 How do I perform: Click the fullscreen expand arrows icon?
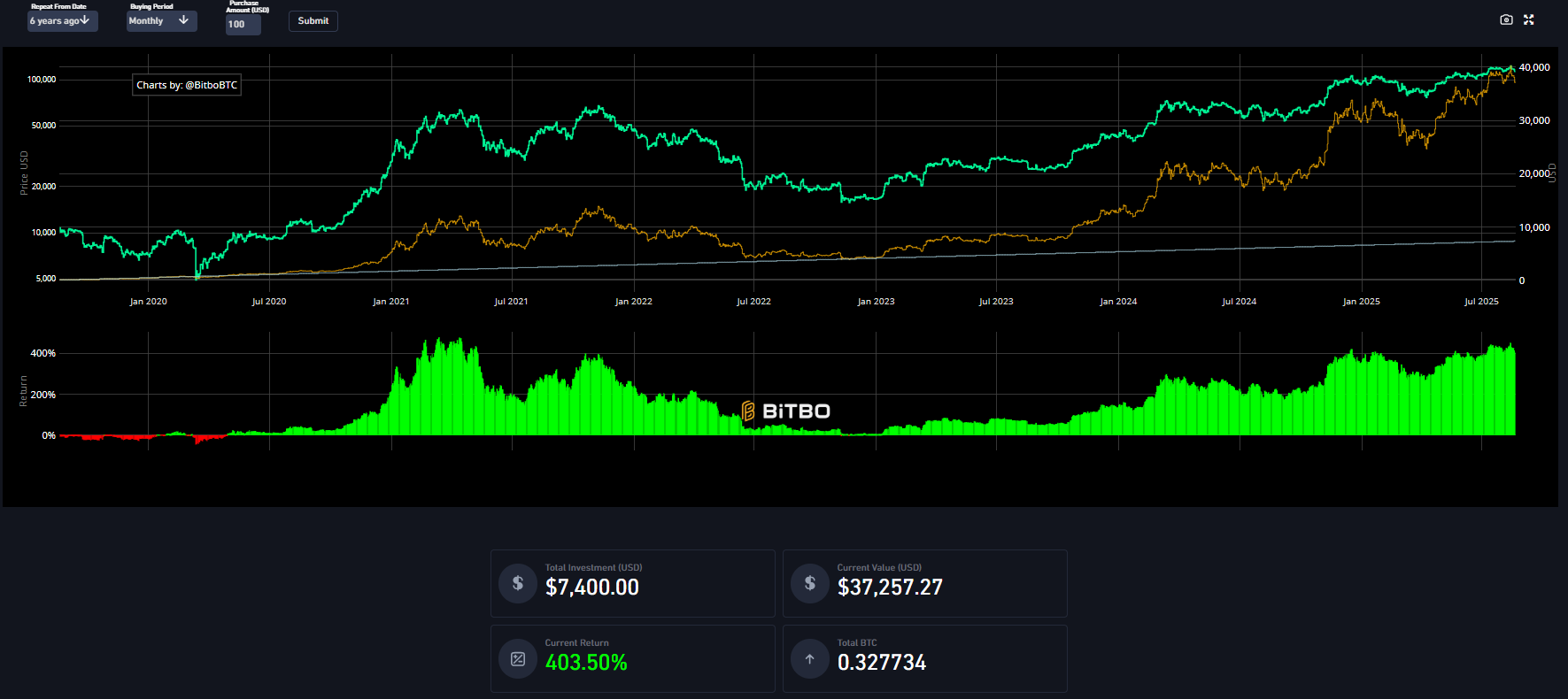[1528, 19]
